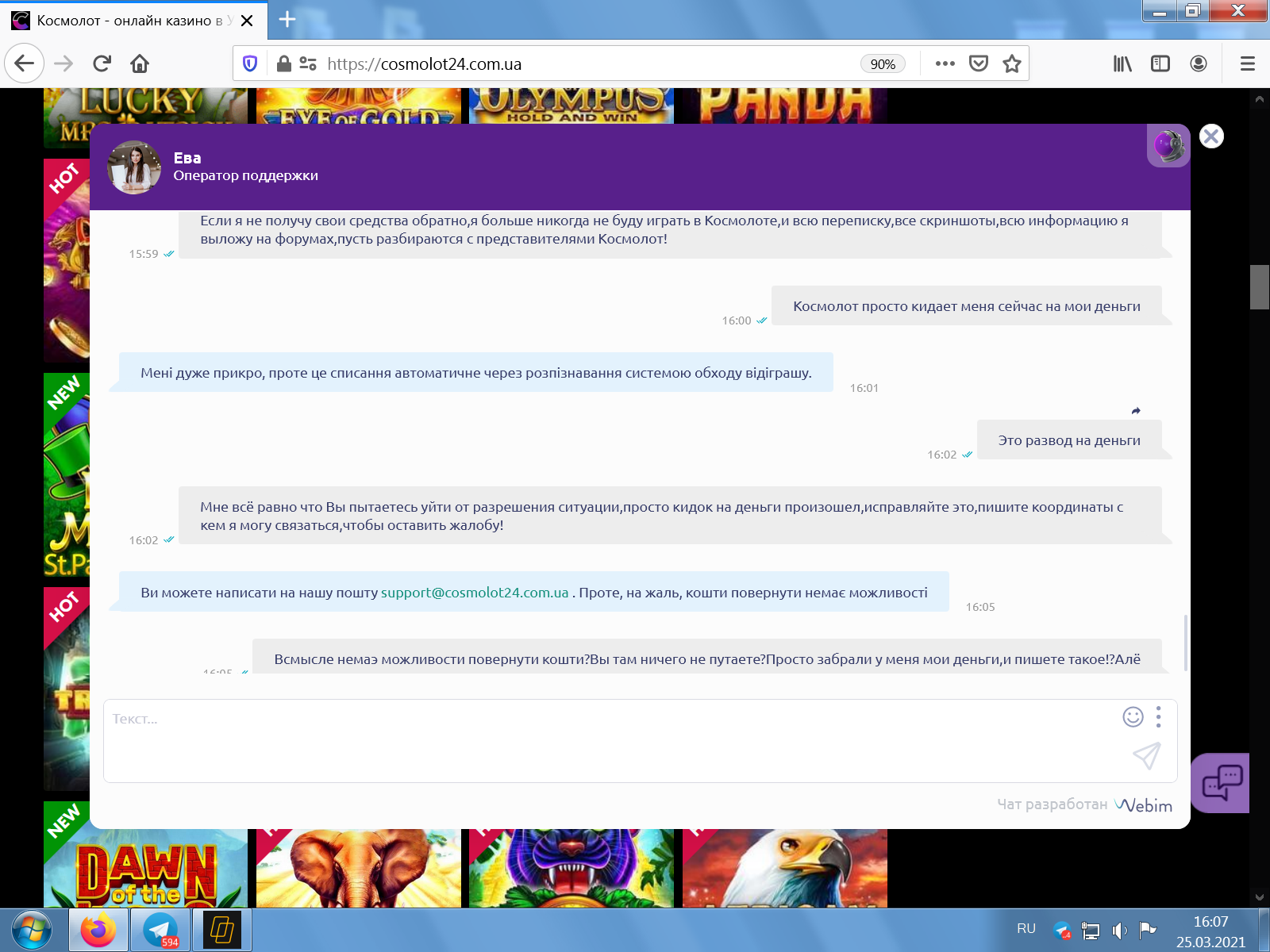1270x952 pixels.
Task: Open network status tray icon
Action: tap(1091, 931)
